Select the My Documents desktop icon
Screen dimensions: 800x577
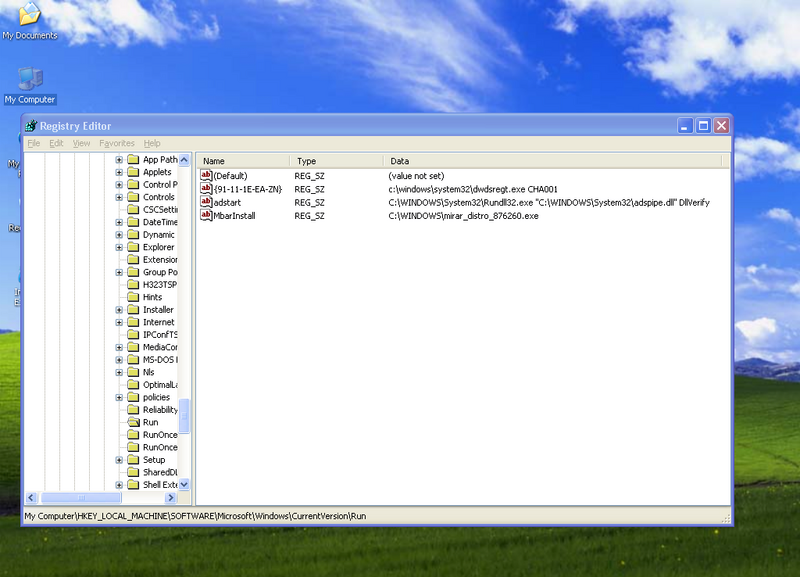coord(30,20)
